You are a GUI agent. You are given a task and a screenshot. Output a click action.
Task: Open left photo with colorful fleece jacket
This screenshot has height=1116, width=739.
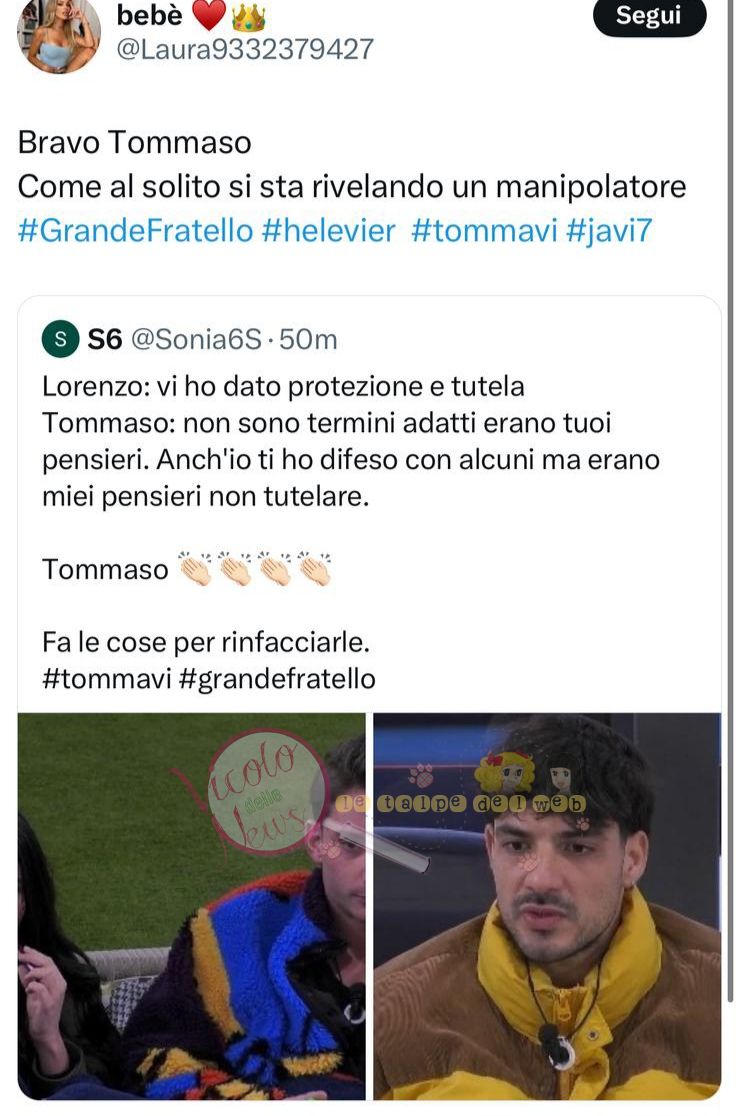tap(192, 906)
